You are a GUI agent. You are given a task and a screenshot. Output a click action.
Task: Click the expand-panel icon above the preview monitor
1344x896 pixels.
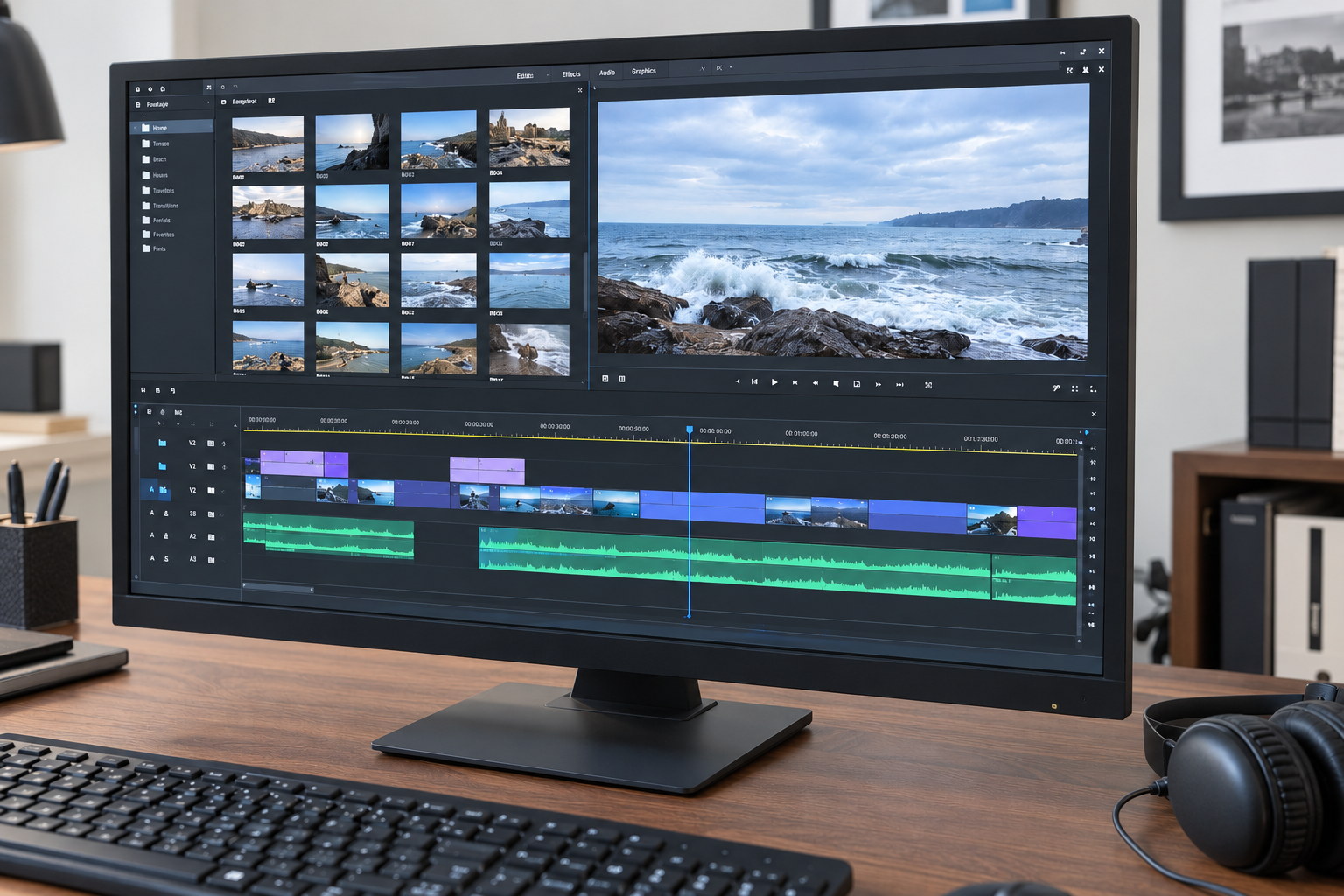coord(1069,70)
